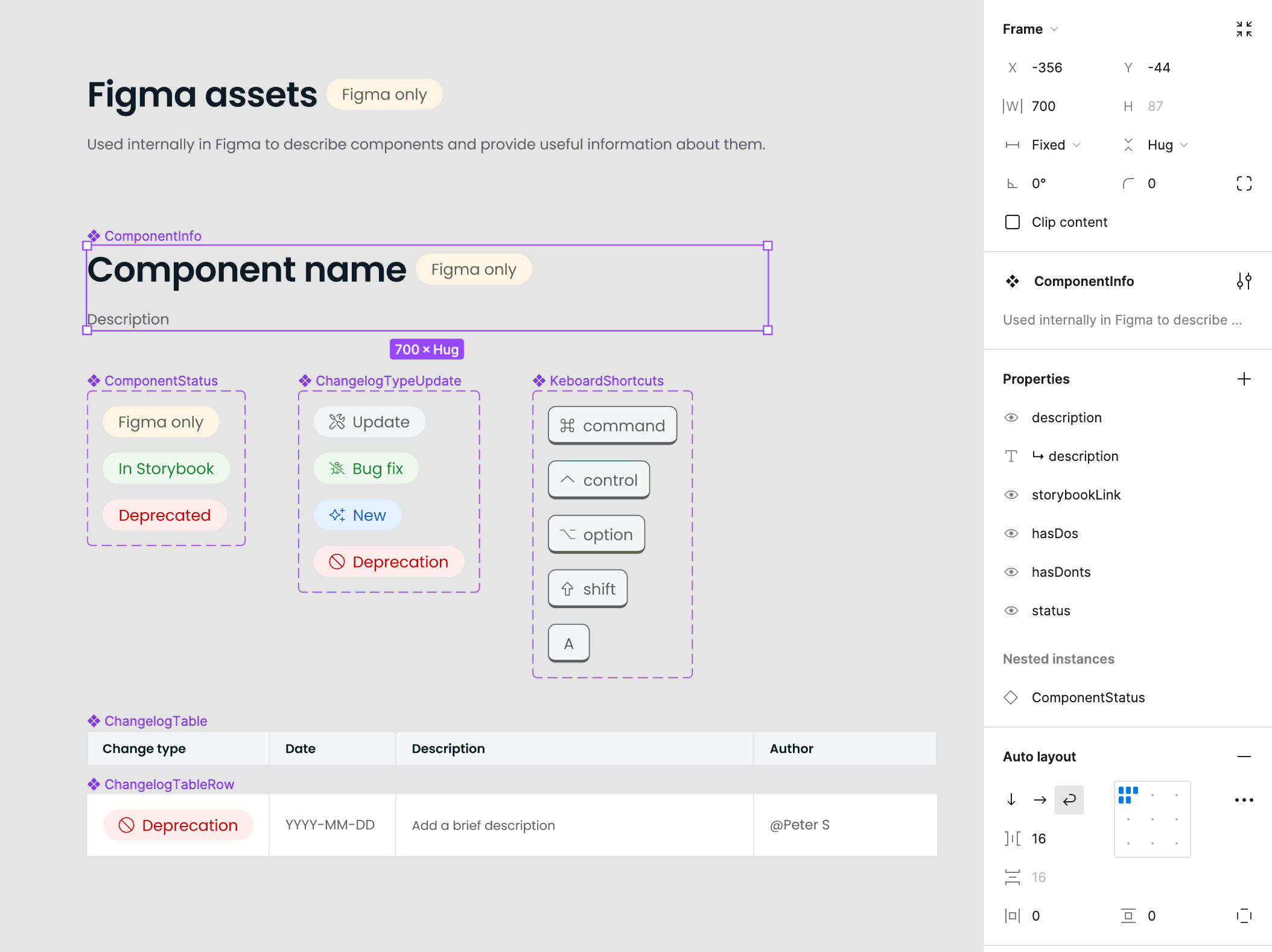Click the red Deprecated status badge

(x=164, y=515)
